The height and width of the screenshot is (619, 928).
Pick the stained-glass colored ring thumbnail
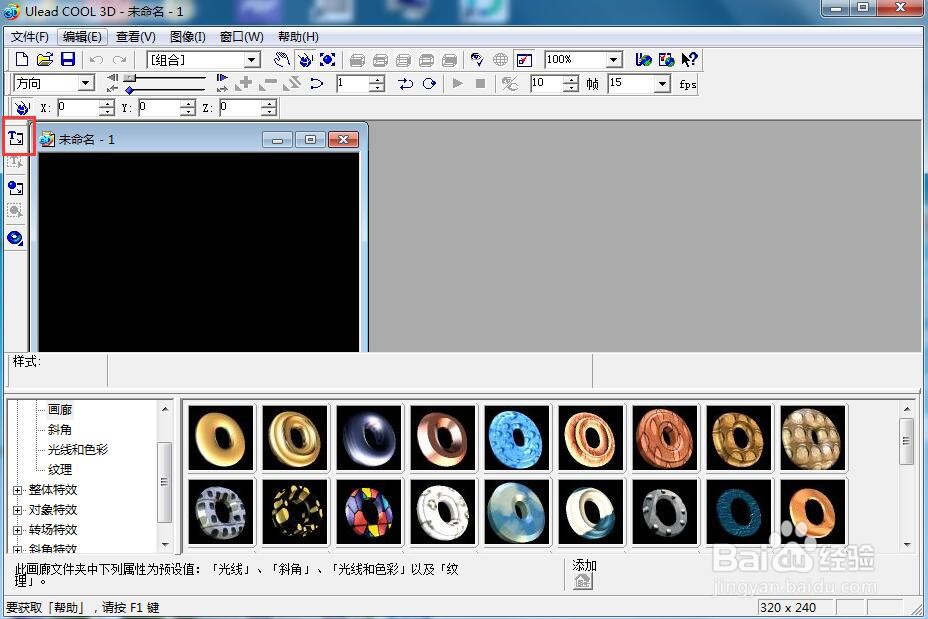point(369,512)
